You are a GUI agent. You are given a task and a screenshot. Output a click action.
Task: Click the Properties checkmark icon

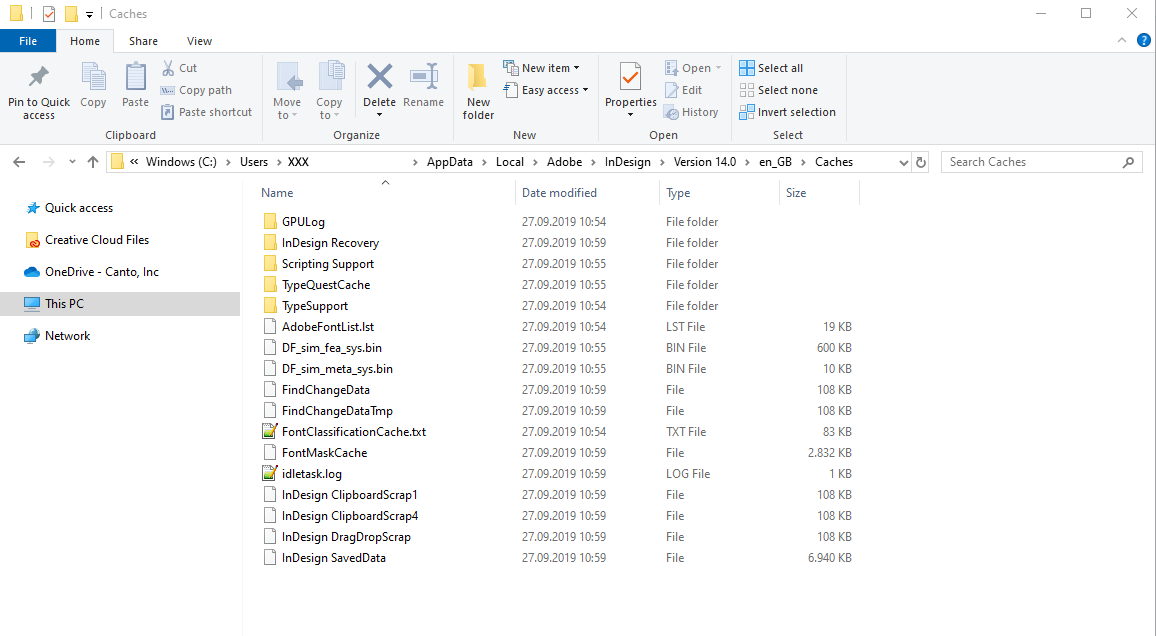pos(630,77)
